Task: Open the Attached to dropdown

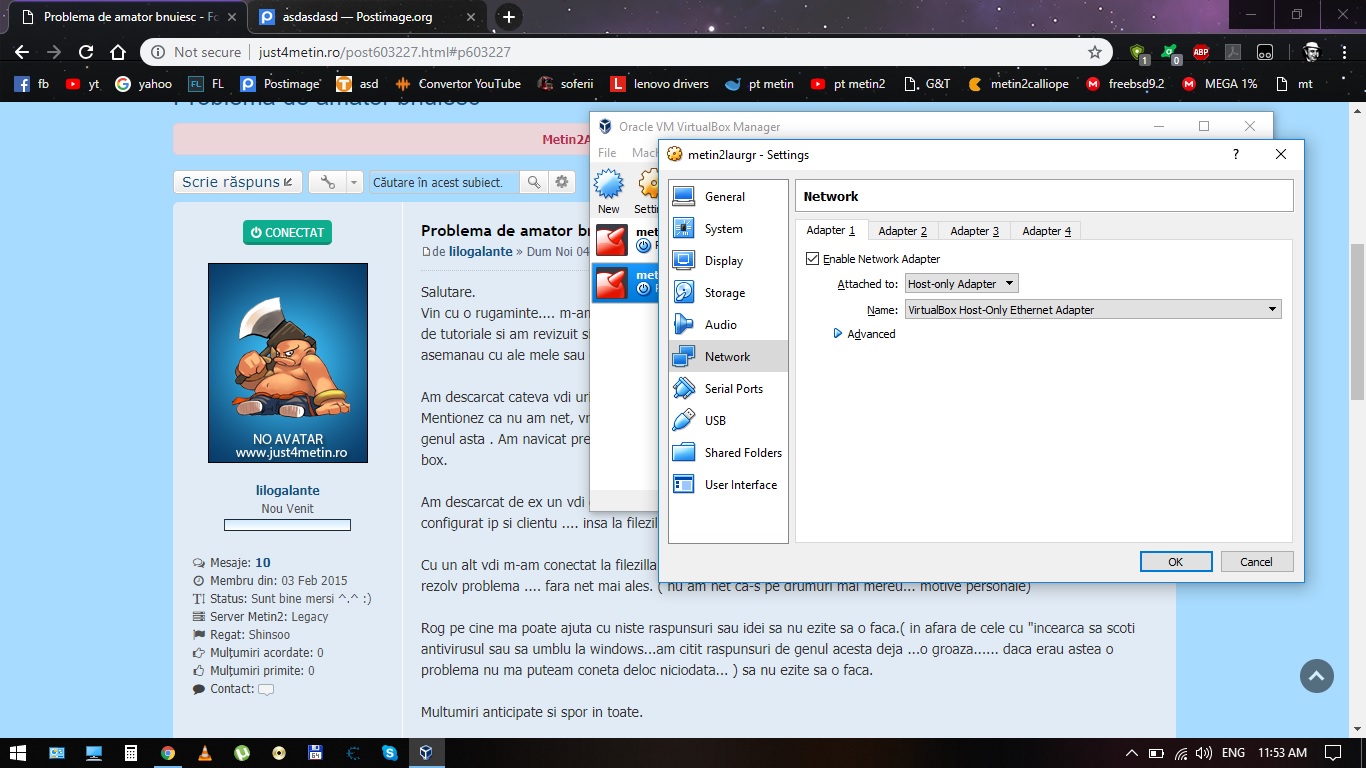Action: click(x=961, y=284)
